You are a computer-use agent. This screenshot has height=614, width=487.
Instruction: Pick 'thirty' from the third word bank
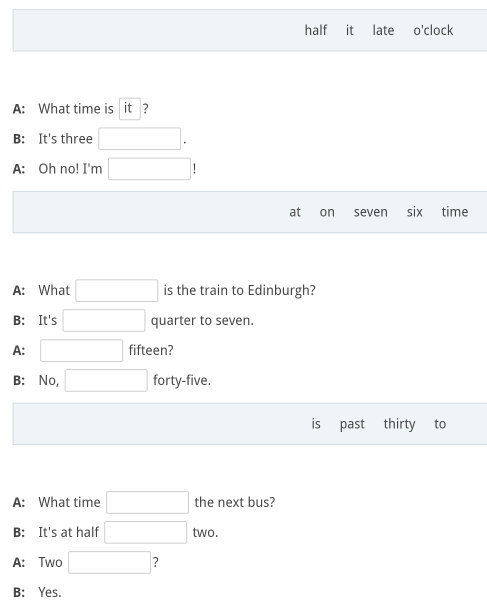[x=399, y=424]
